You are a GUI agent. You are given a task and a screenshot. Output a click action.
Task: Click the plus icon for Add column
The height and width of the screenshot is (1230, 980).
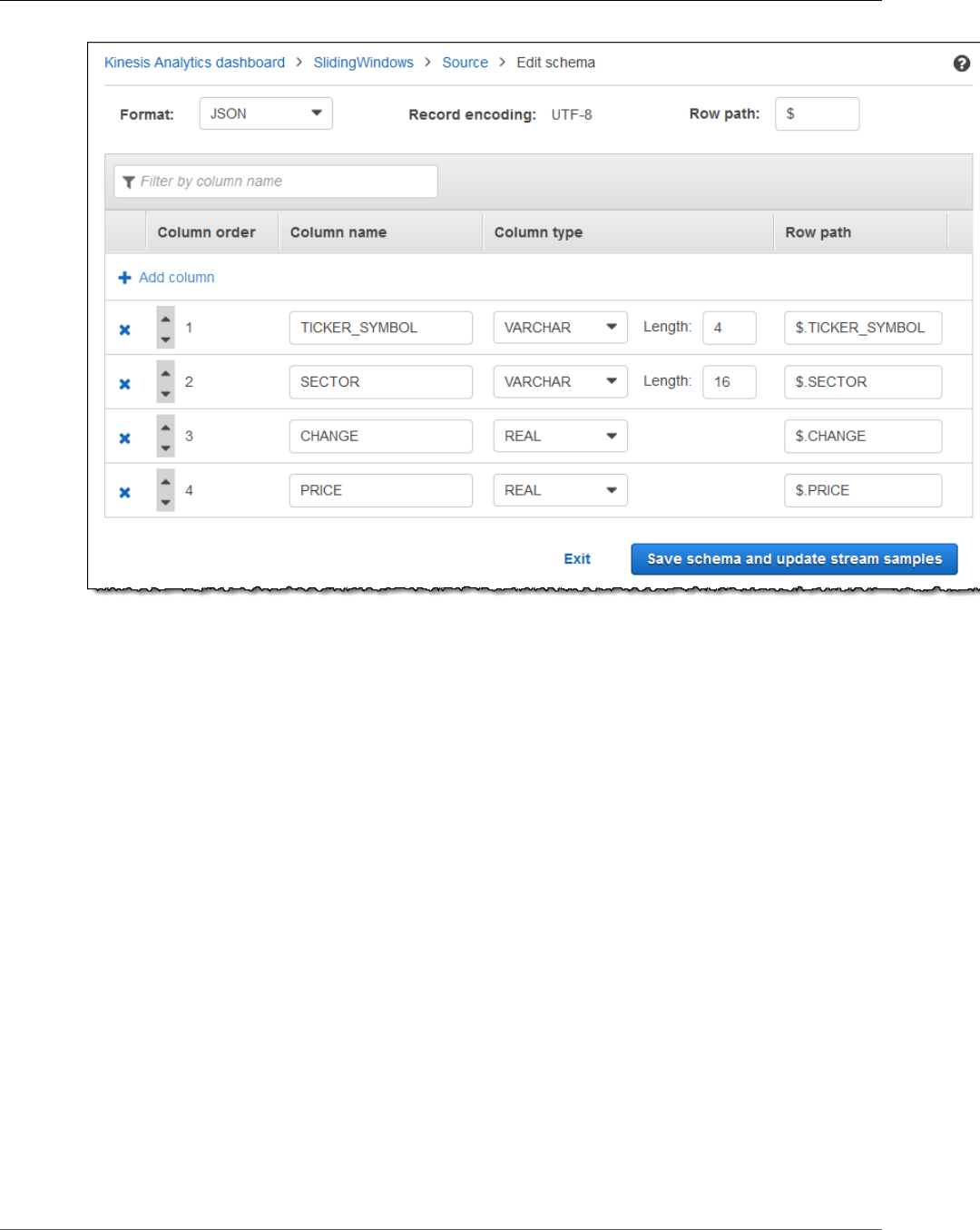click(x=125, y=278)
